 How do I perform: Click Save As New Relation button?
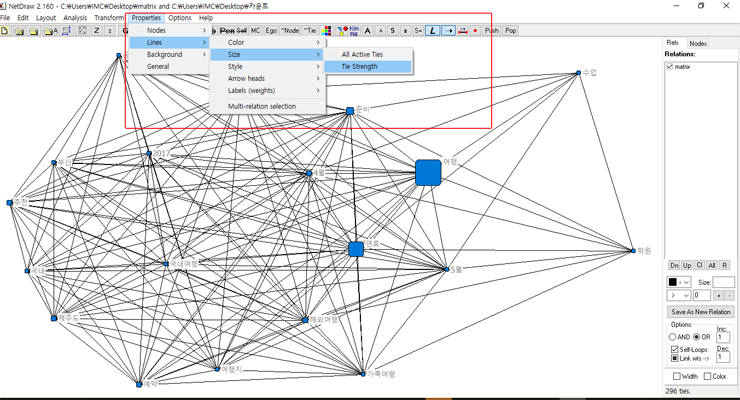[x=700, y=312]
